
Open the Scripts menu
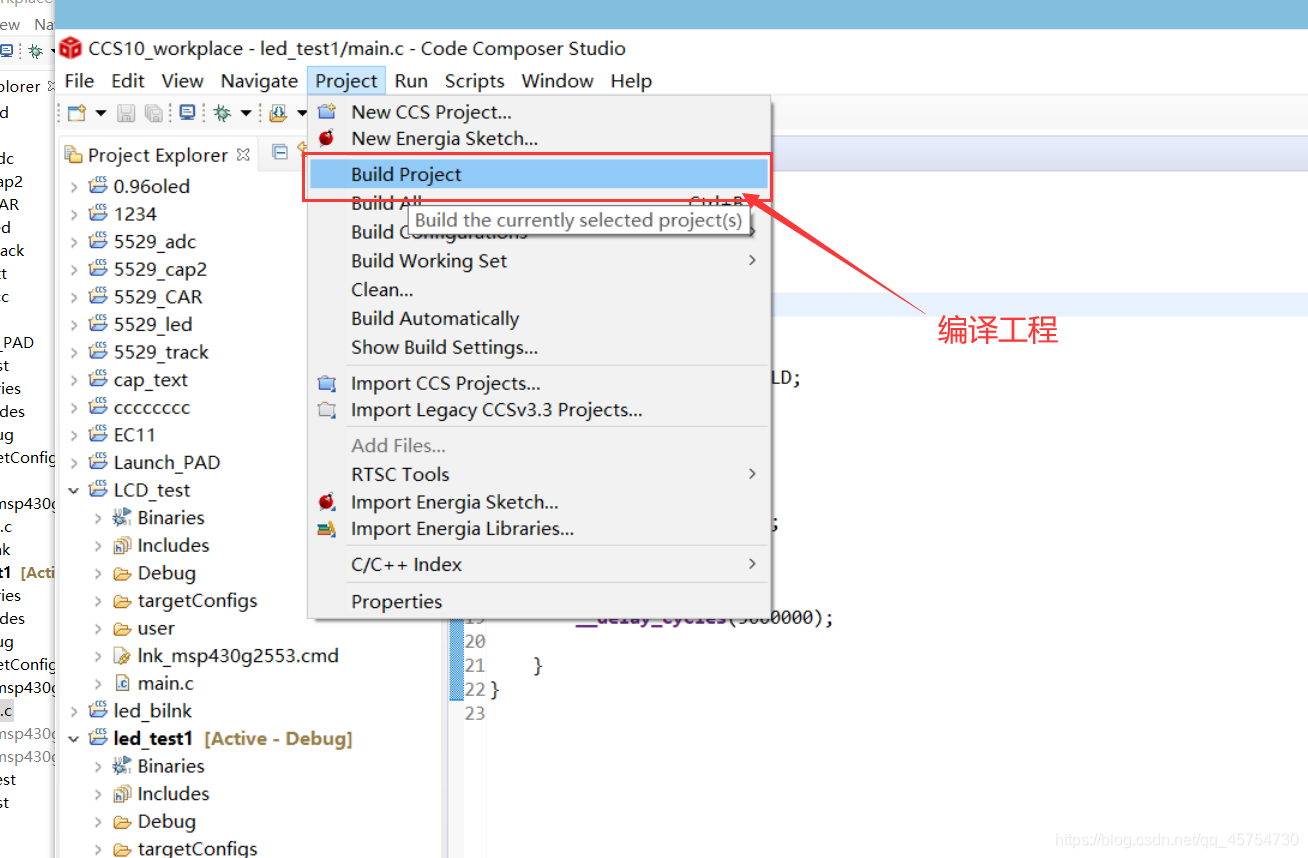(x=475, y=81)
